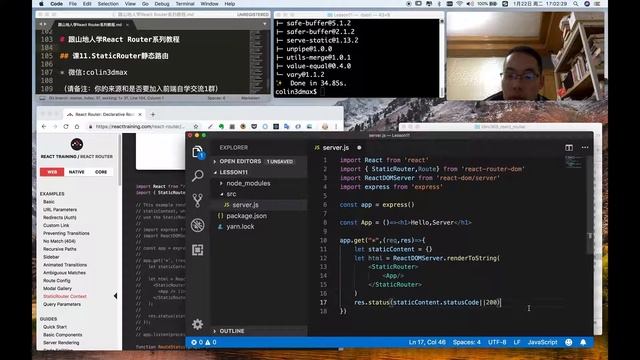Click the VS Code editor minimap
640x360 pixels.
574,162
